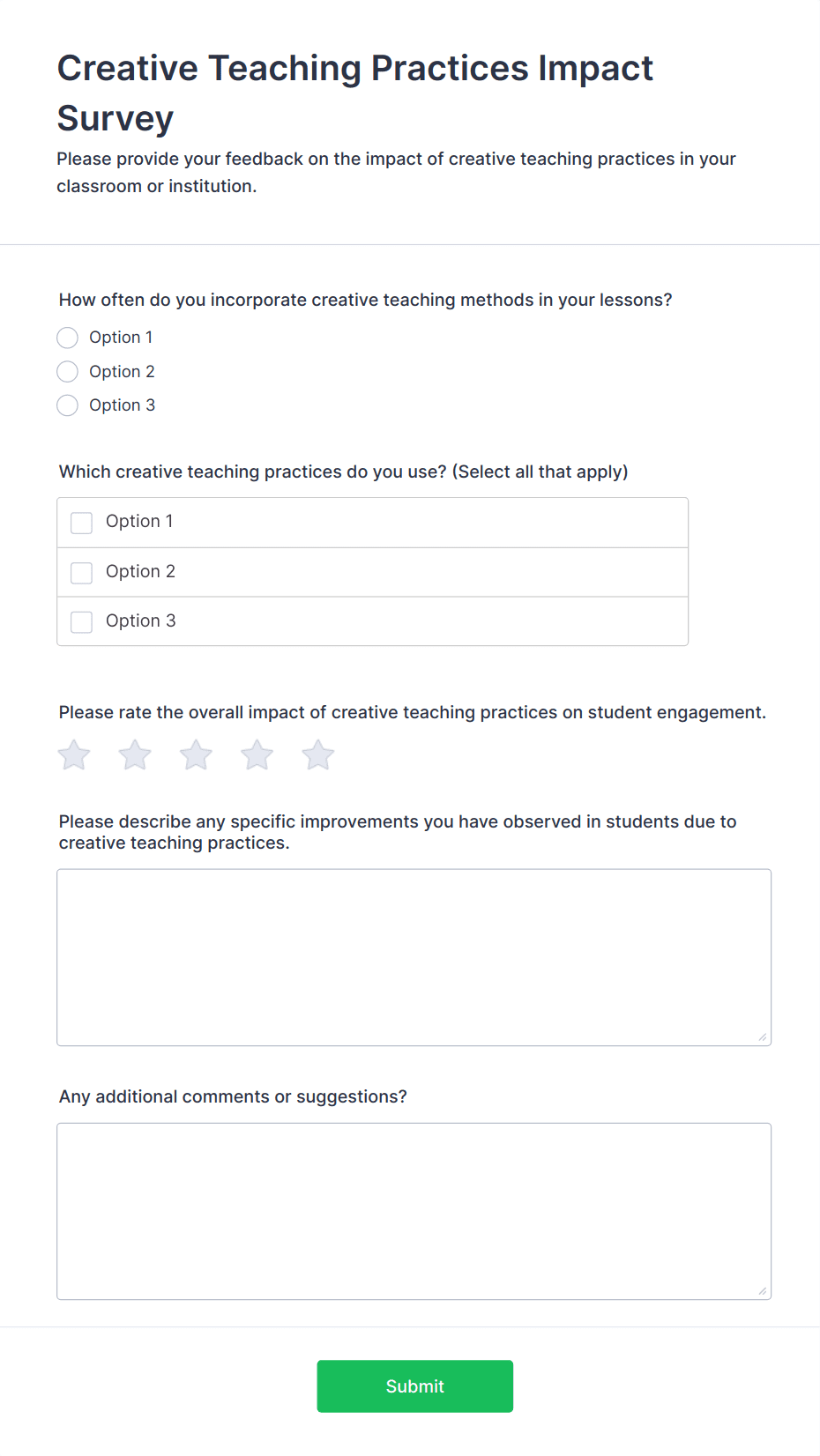Viewport: 820px width, 1456px height.
Task: Click the 'Option 1' checkbox row label
Action: pos(139,522)
